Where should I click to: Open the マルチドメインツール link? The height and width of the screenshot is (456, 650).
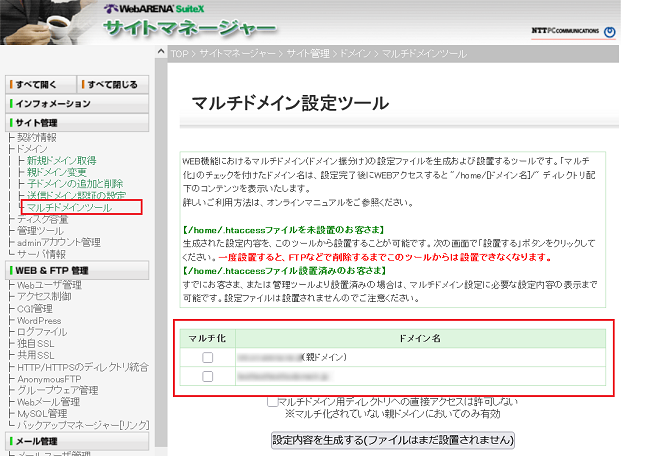coord(69,207)
